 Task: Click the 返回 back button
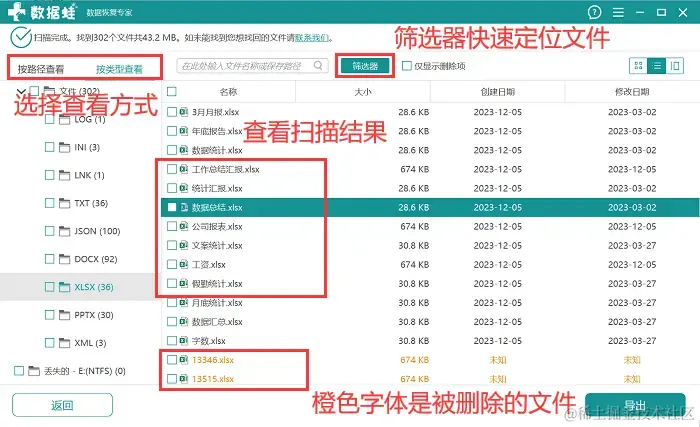click(x=62, y=405)
